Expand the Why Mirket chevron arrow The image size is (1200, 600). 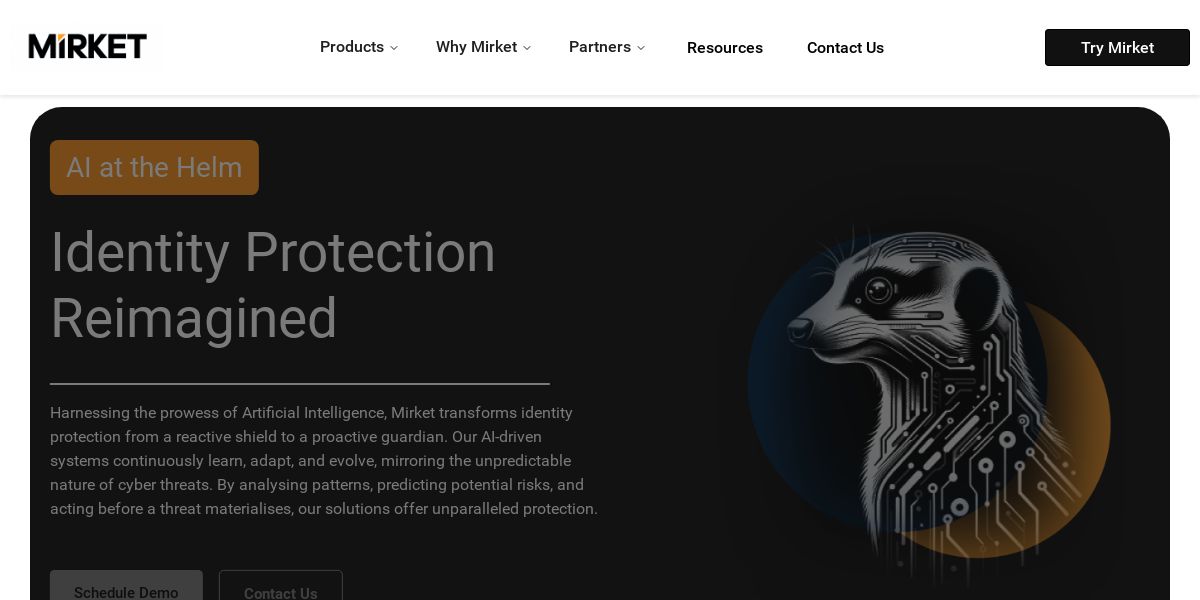[527, 48]
